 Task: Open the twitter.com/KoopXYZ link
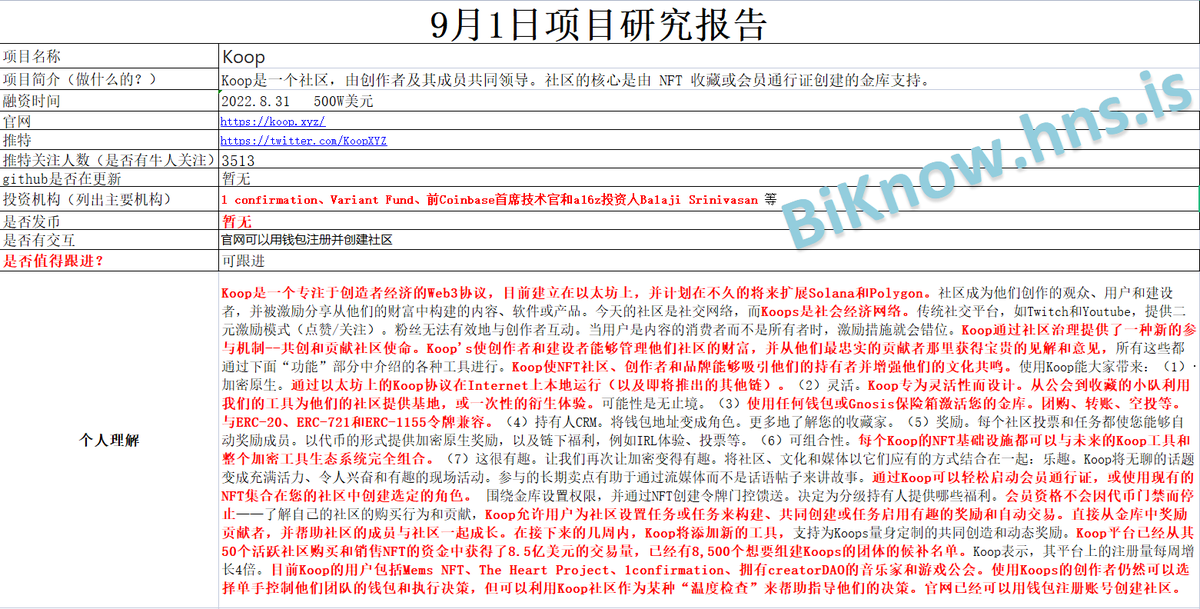(303, 141)
